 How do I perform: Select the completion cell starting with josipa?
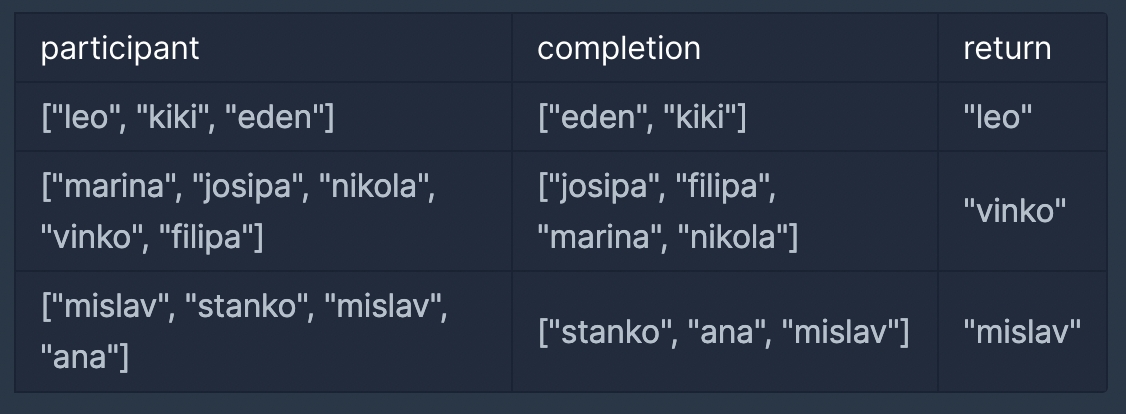[725, 212]
